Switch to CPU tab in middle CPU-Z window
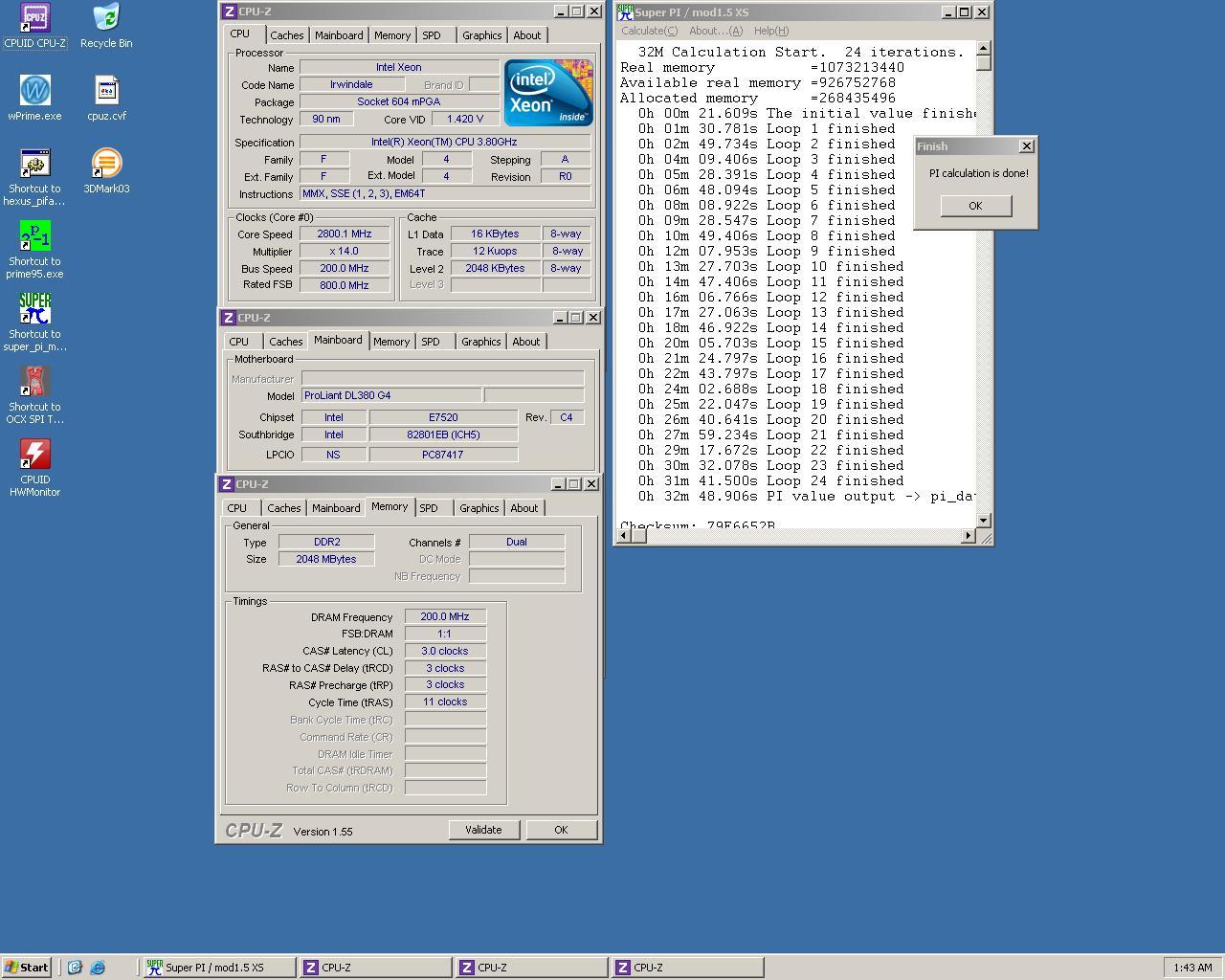This screenshot has height=980, width=1225. pos(239,342)
